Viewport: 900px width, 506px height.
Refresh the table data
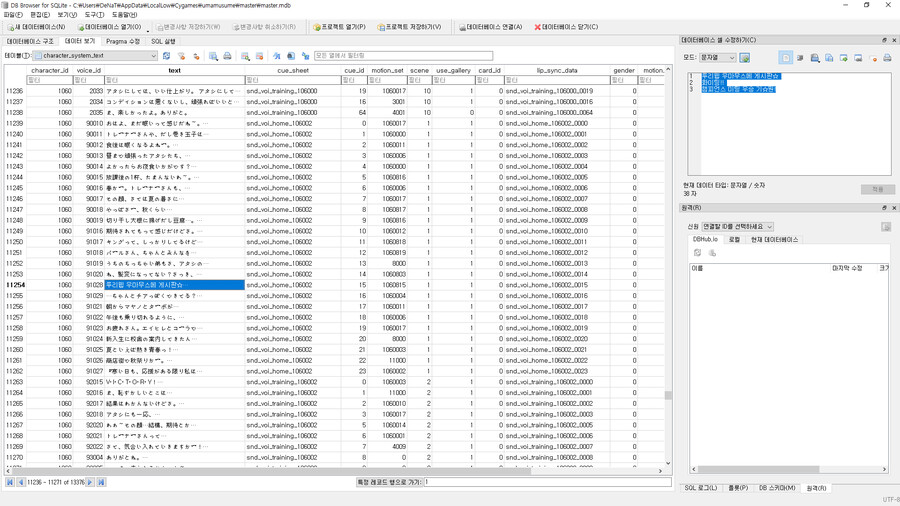pyautogui.click(x=166, y=56)
